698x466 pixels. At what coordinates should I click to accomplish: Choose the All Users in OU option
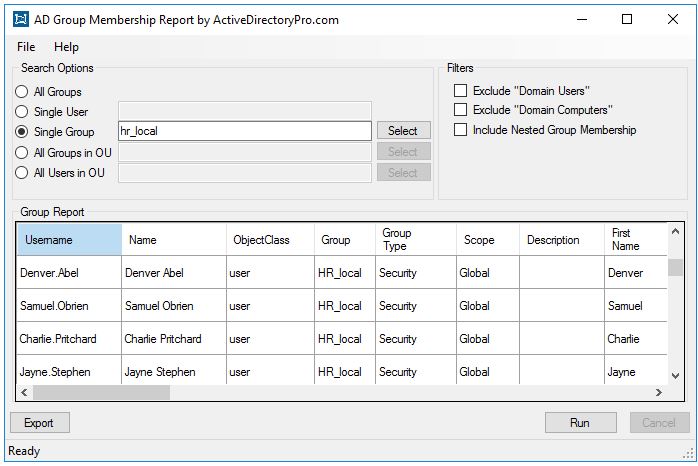coord(21,173)
